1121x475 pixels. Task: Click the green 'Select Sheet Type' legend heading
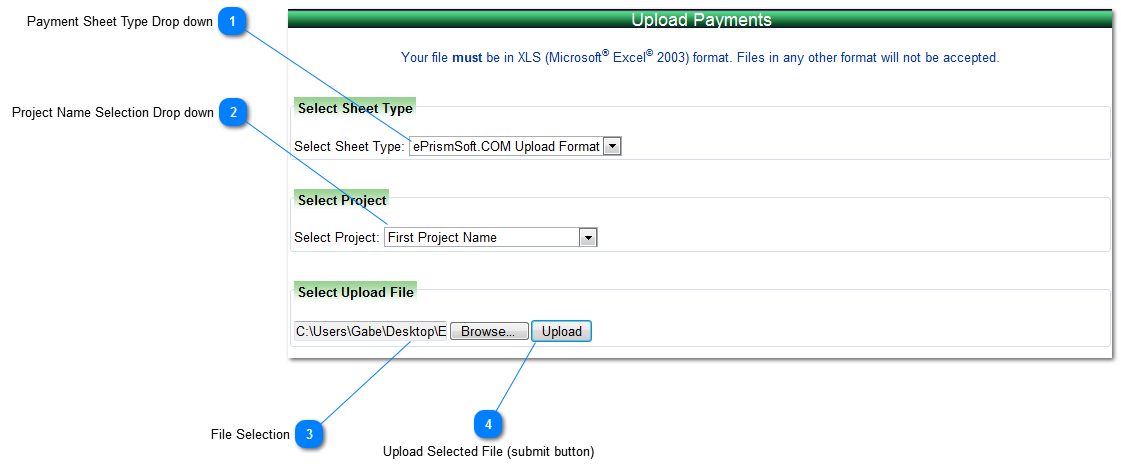tap(355, 109)
